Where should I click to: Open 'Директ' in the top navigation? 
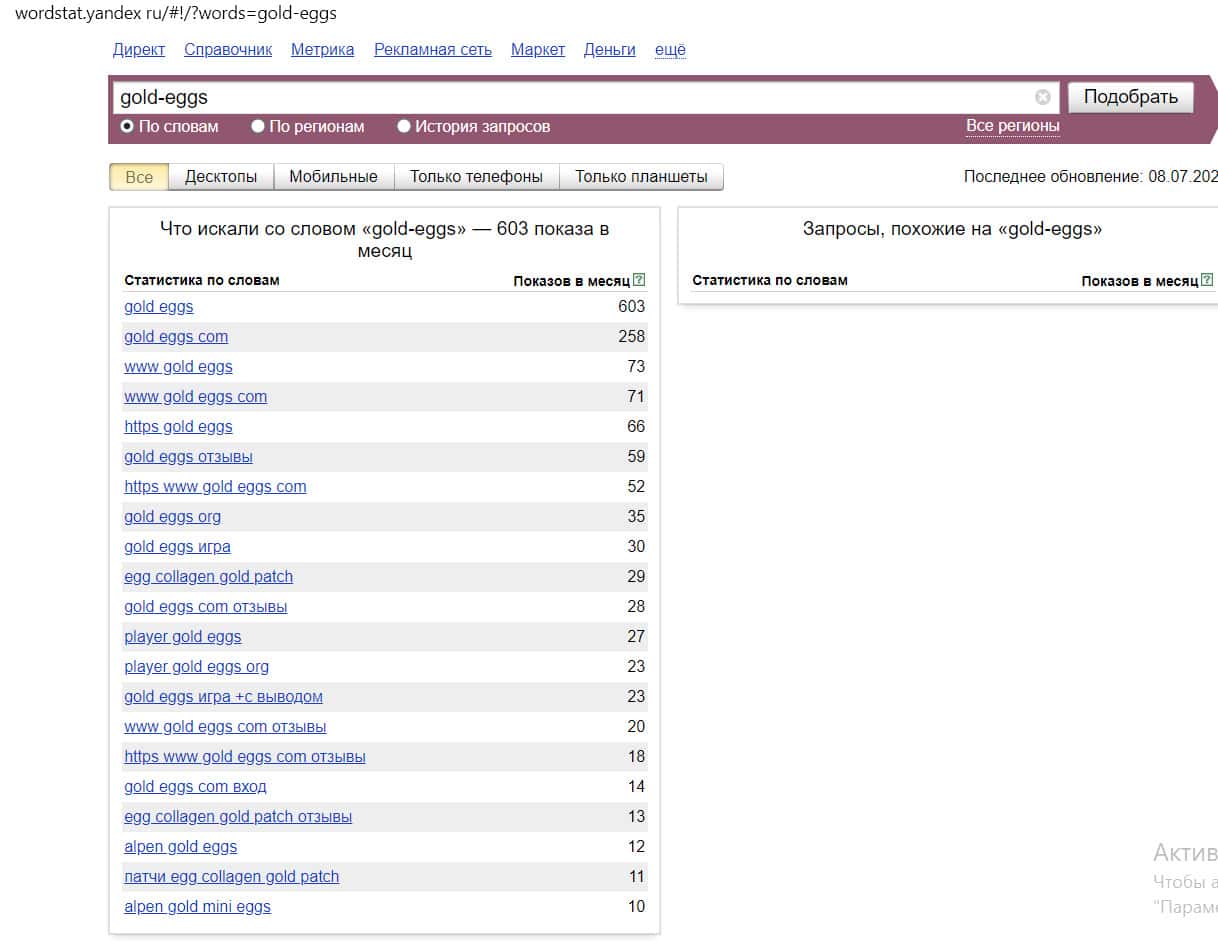click(x=139, y=50)
